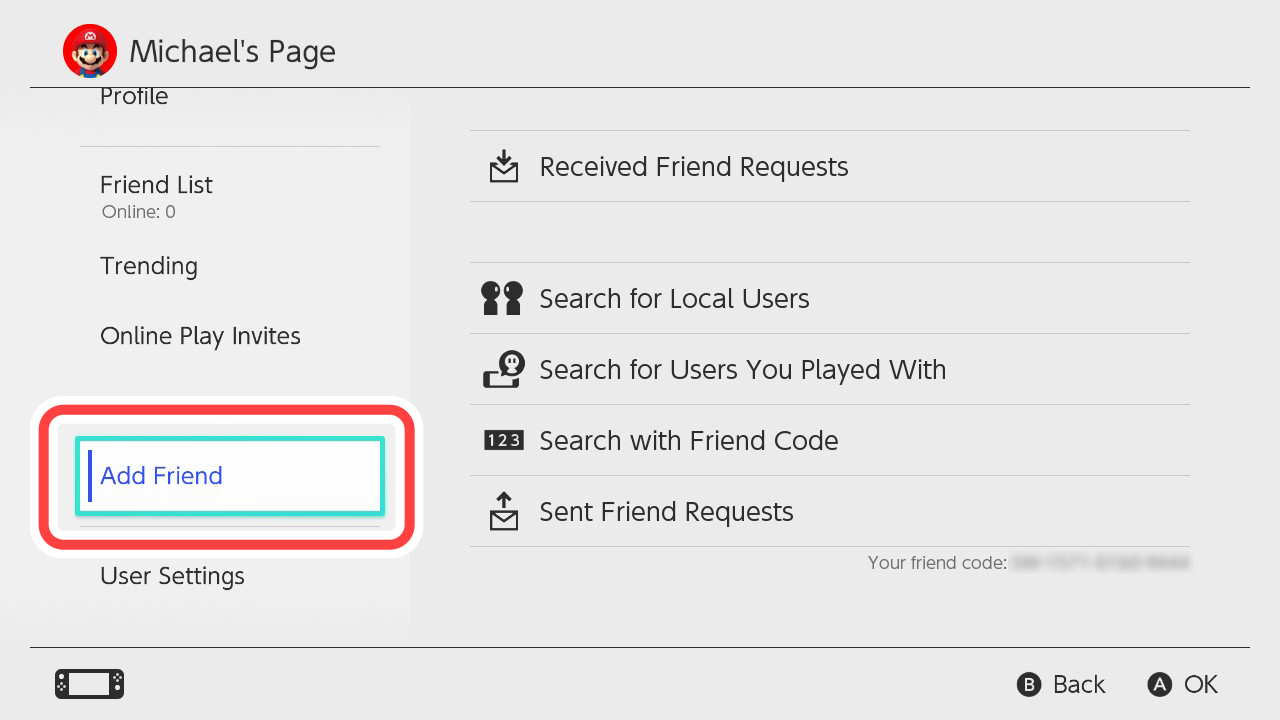Click Sent Friend Requests
This screenshot has height=720, width=1280.
click(666, 511)
